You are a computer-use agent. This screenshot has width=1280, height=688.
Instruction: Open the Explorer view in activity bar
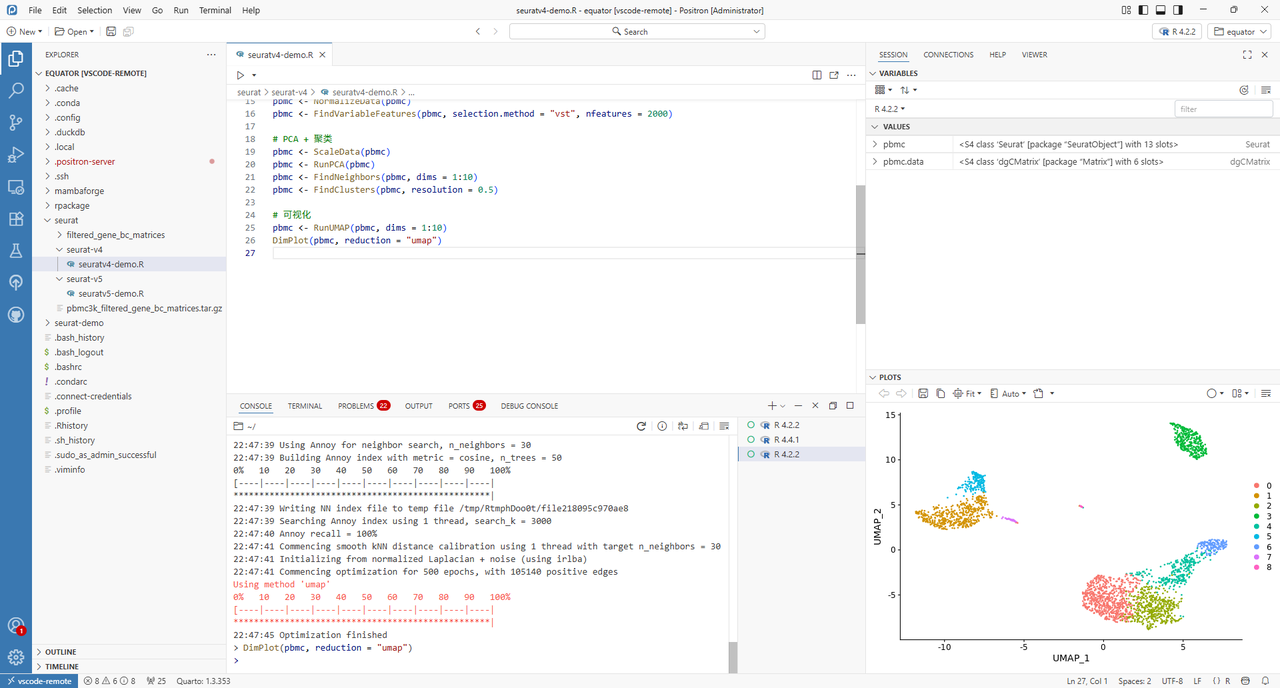pyautogui.click(x=16, y=59)
